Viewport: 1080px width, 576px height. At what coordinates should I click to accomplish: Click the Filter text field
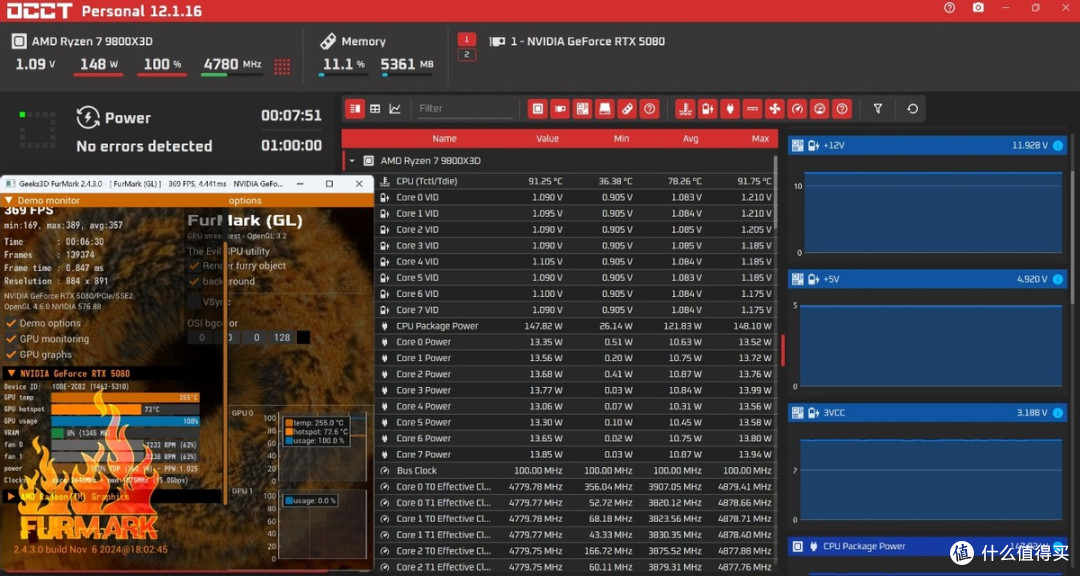tap(465, 109)
